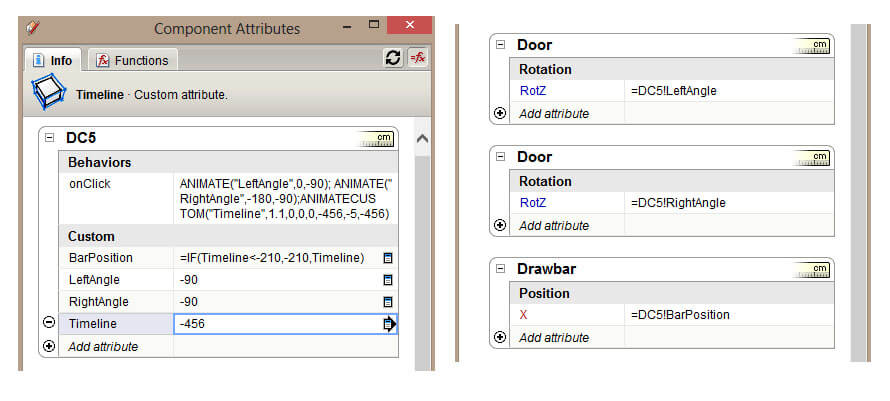Toggle cm units icon on Drawbar section
Viewport: 890px width, 401px height.
point(813,270)
